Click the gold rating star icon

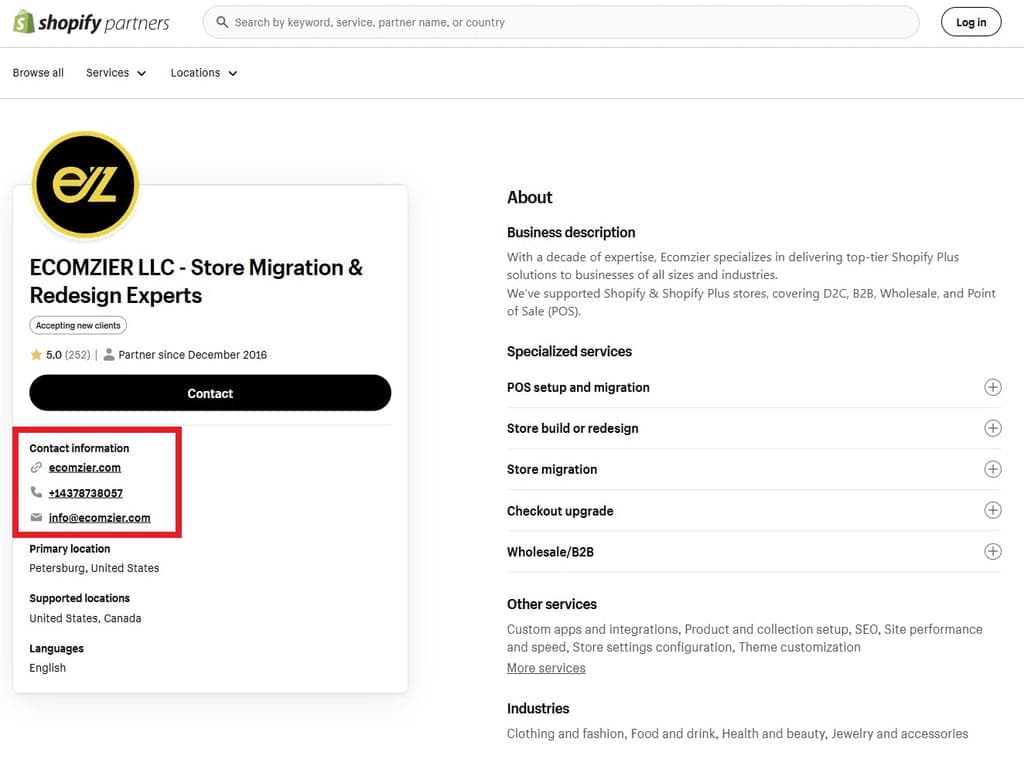(36, 355)
